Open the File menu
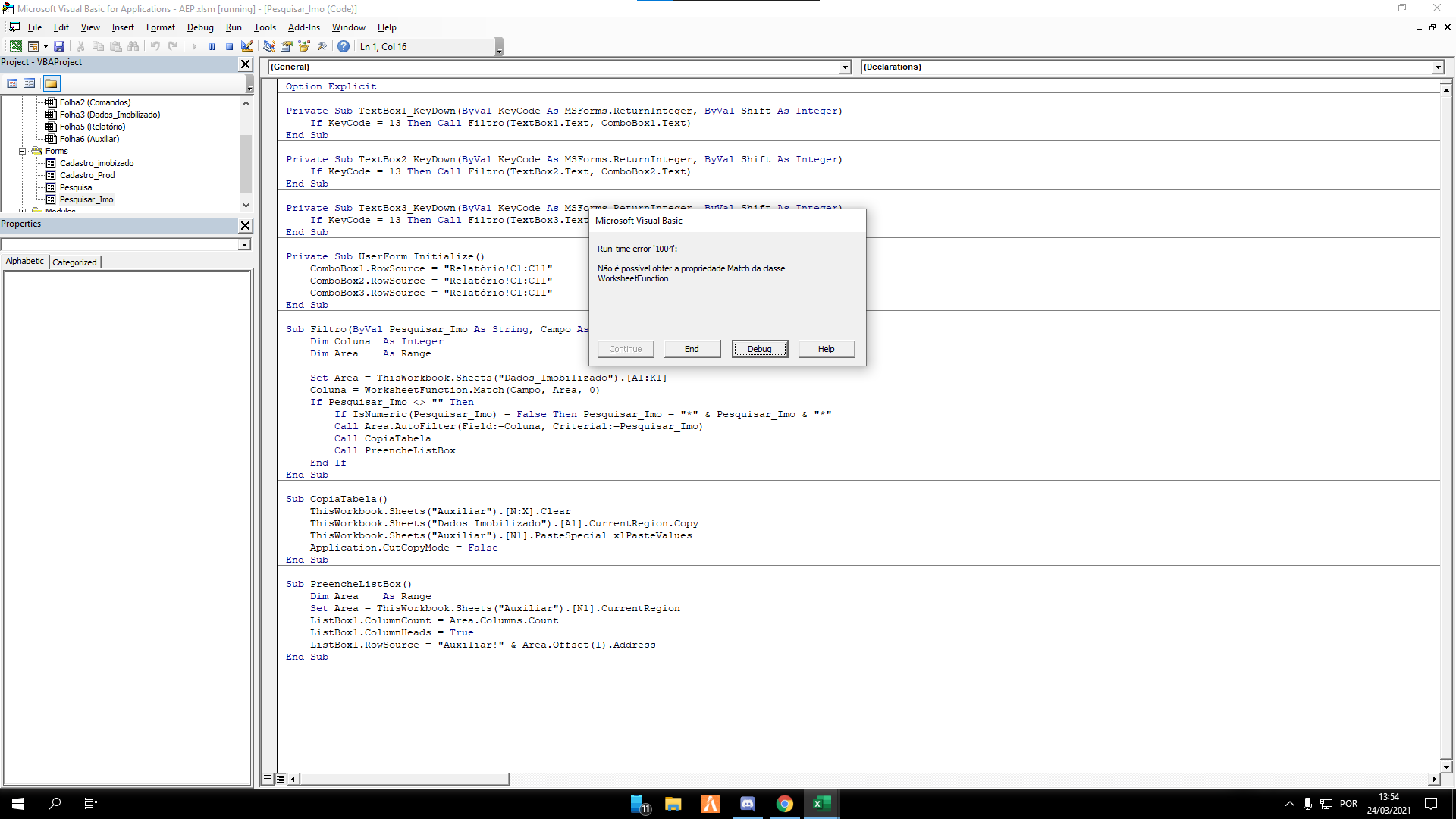The height and width of the screenshot is (819, 1456). [35, 27]
